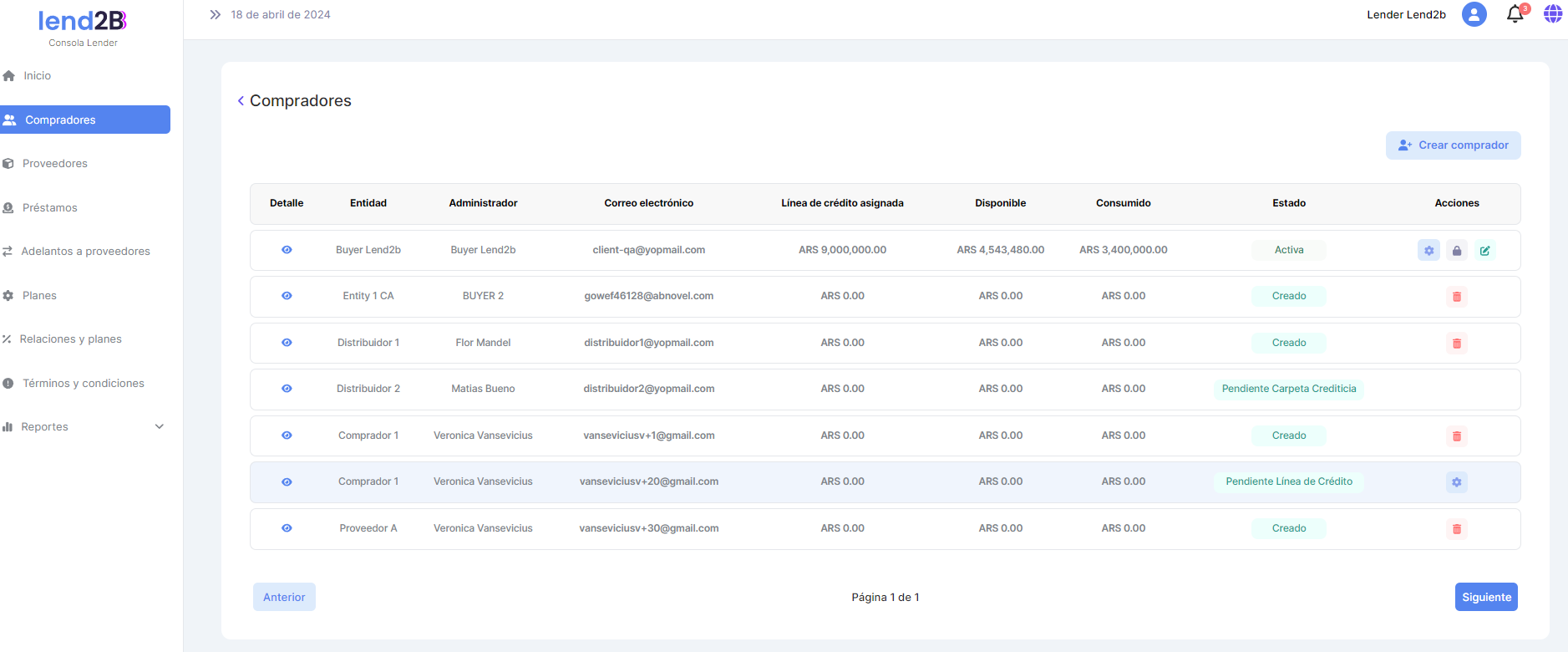Click eye icon for Distribuidor 2 row
Screen dimensions: 1568x652
(287, 389)
